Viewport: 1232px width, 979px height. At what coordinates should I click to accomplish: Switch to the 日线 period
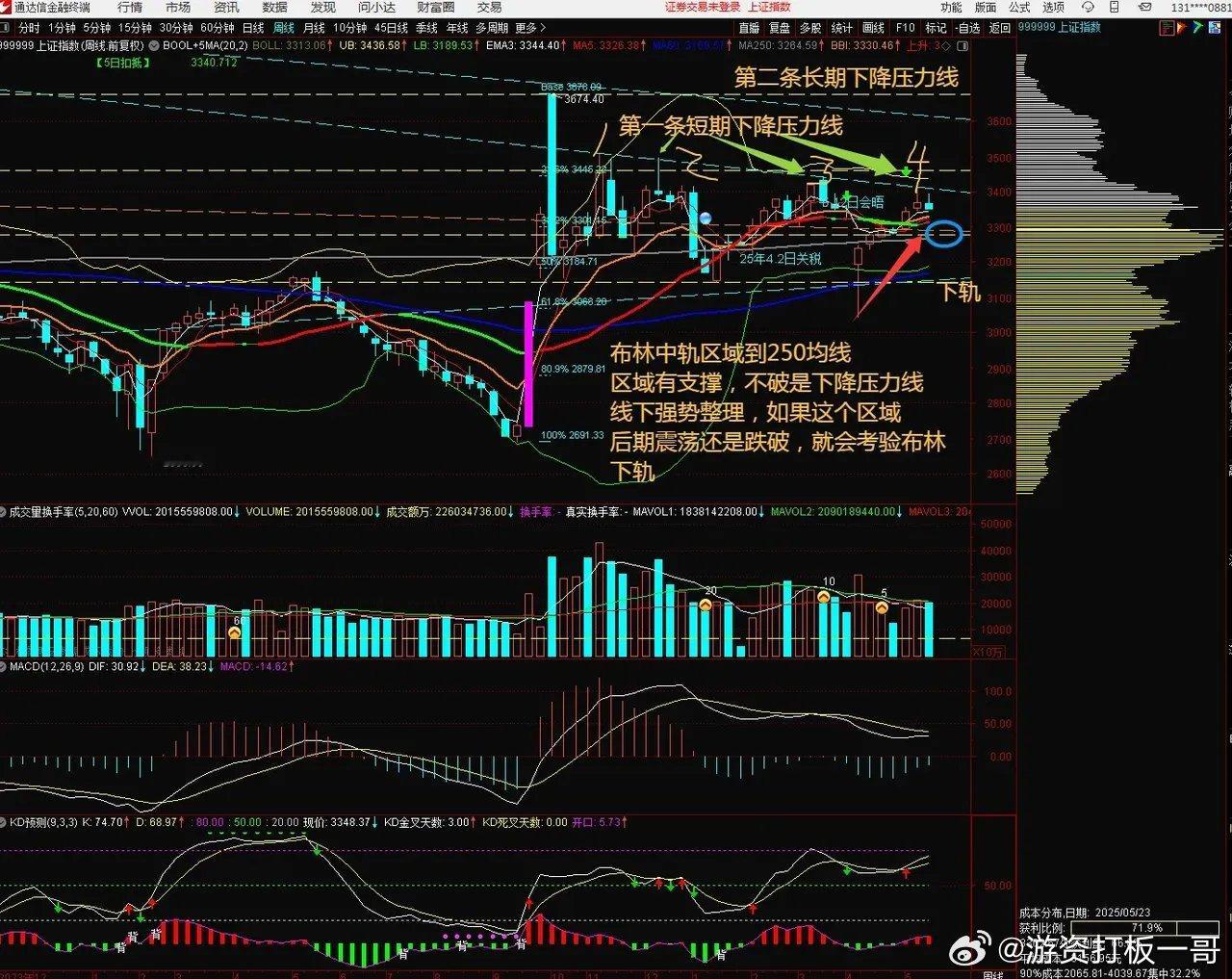click(x=253, y=28)
